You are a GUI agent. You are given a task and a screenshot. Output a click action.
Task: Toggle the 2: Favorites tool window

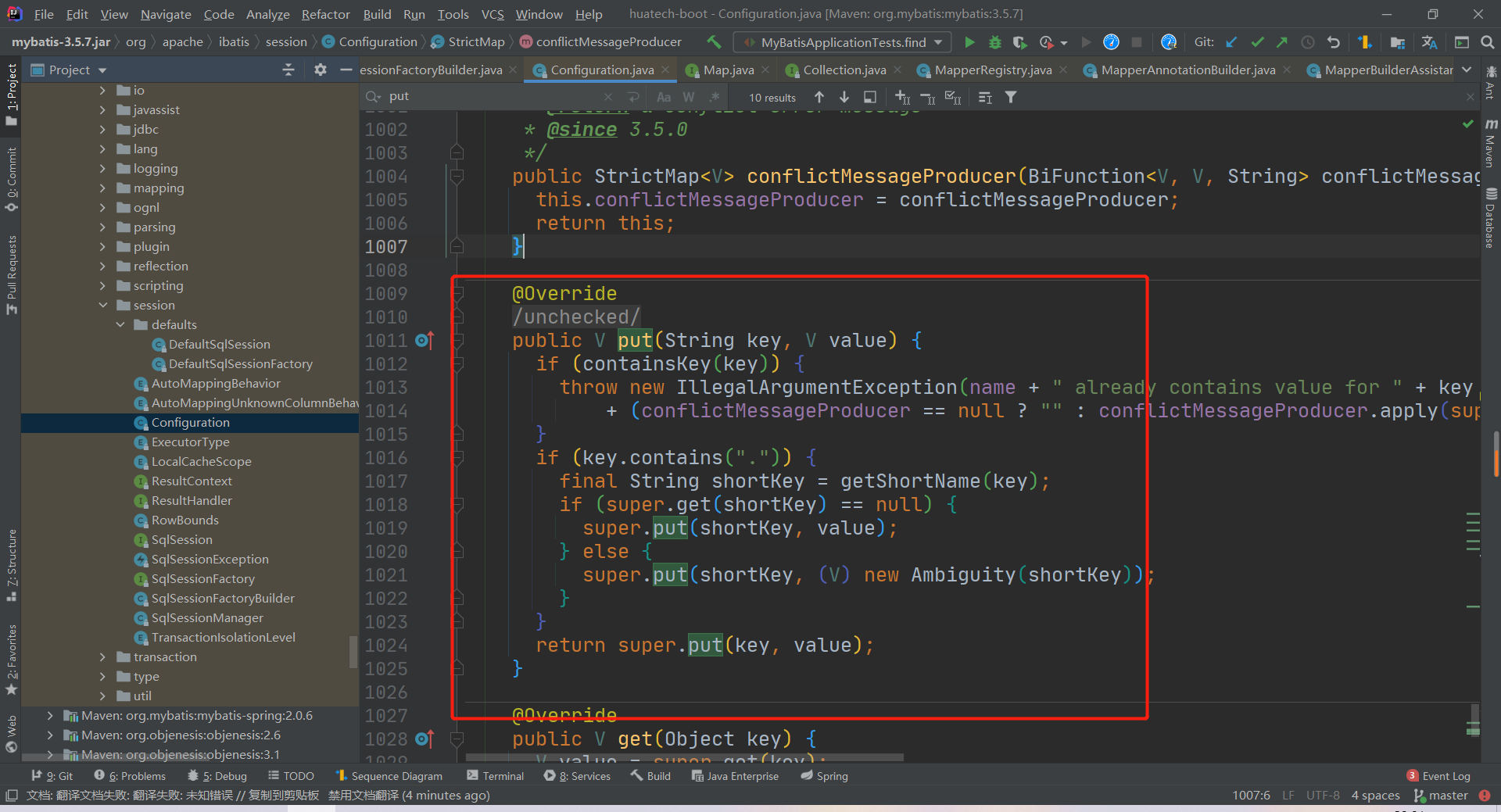[x=11, y=659]
